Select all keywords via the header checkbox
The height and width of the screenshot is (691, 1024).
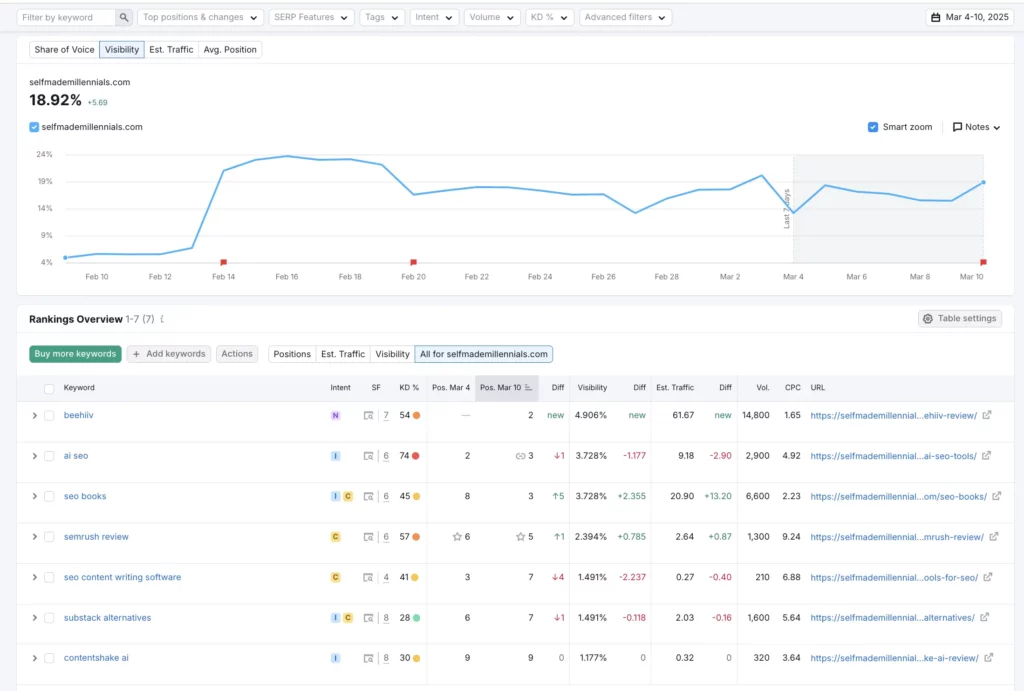[48, 388]
